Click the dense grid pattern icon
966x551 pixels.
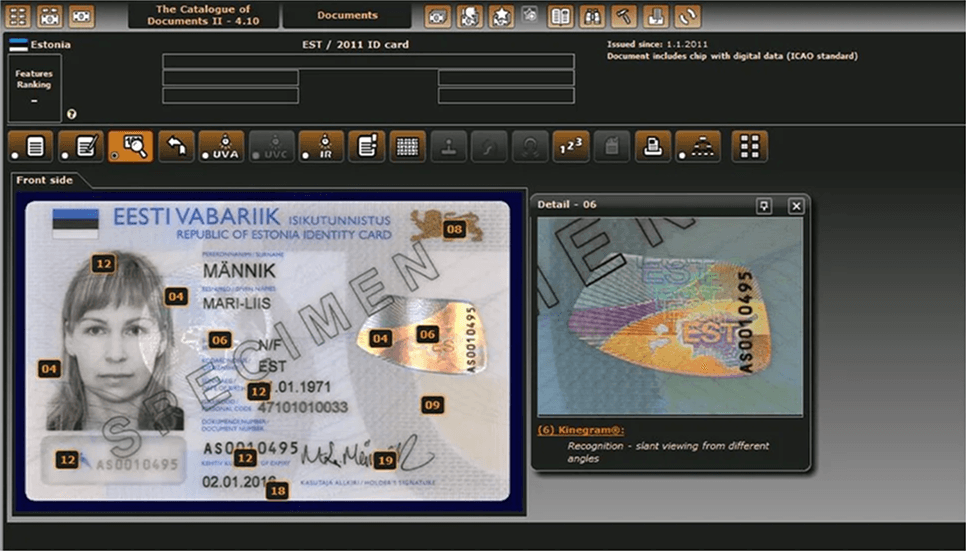tap(407, 147)
